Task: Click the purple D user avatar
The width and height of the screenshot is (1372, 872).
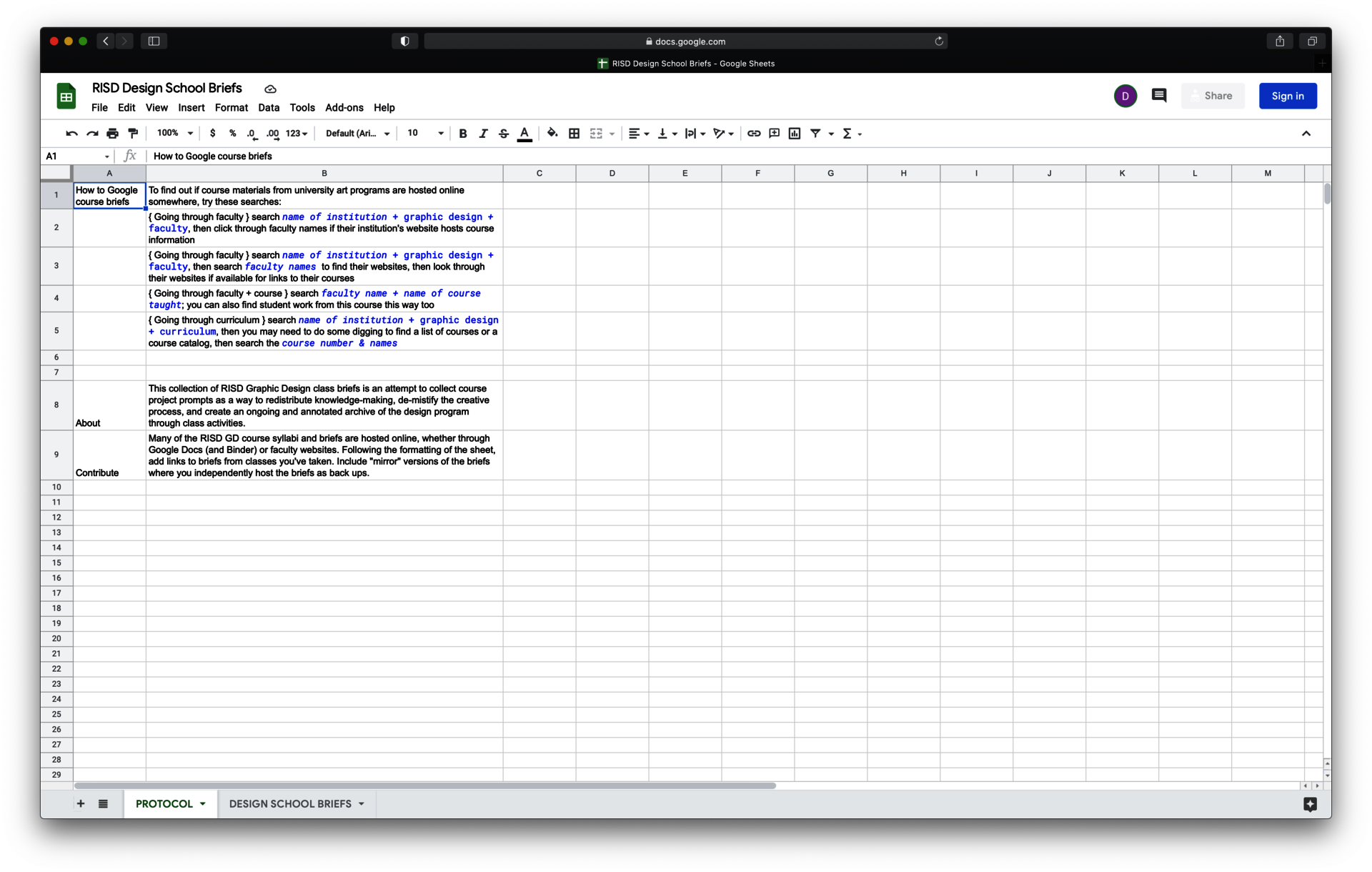Action: point(1125,96)
